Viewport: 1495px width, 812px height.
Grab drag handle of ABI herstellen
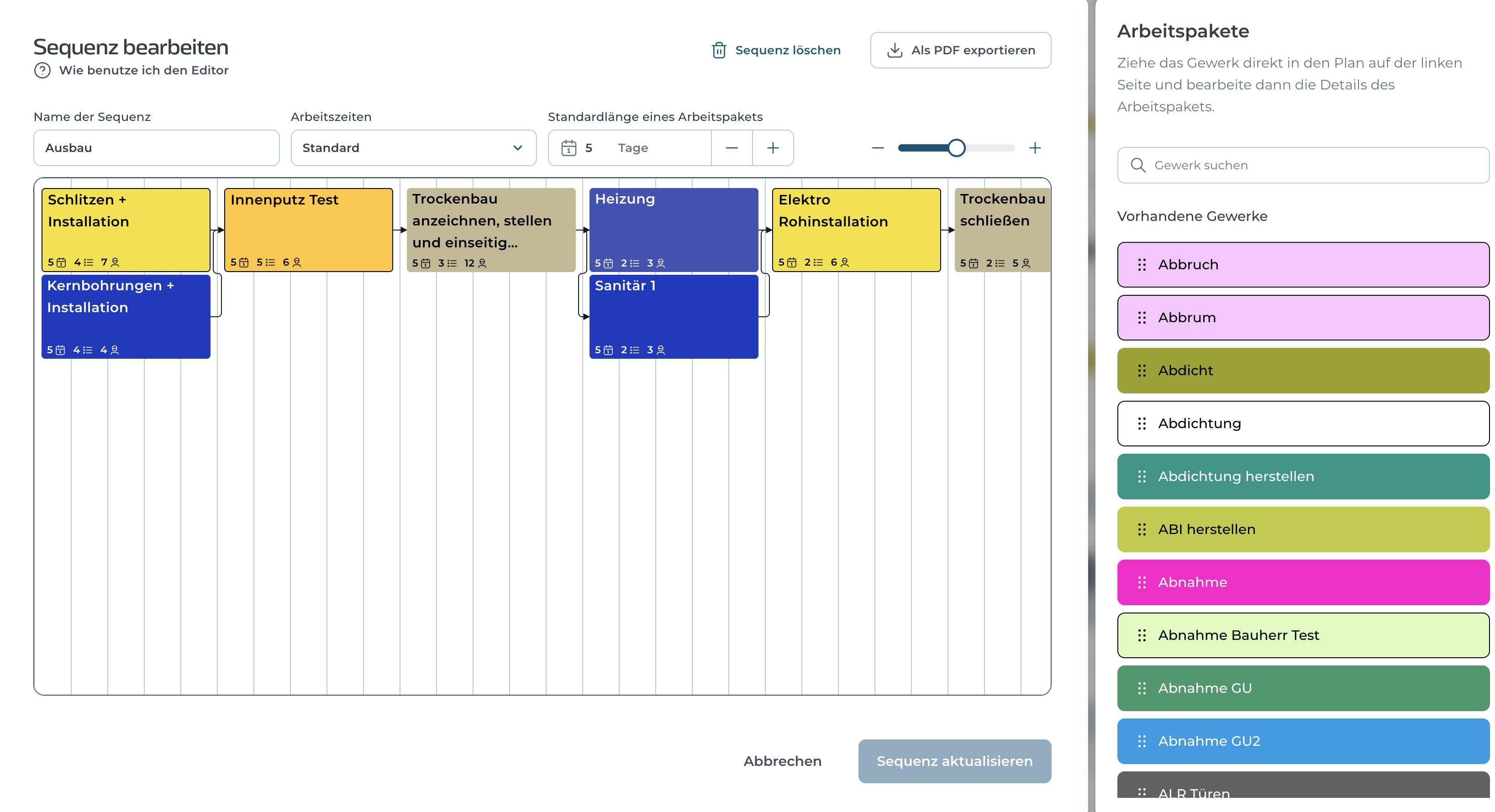[x=1142, y=529]
